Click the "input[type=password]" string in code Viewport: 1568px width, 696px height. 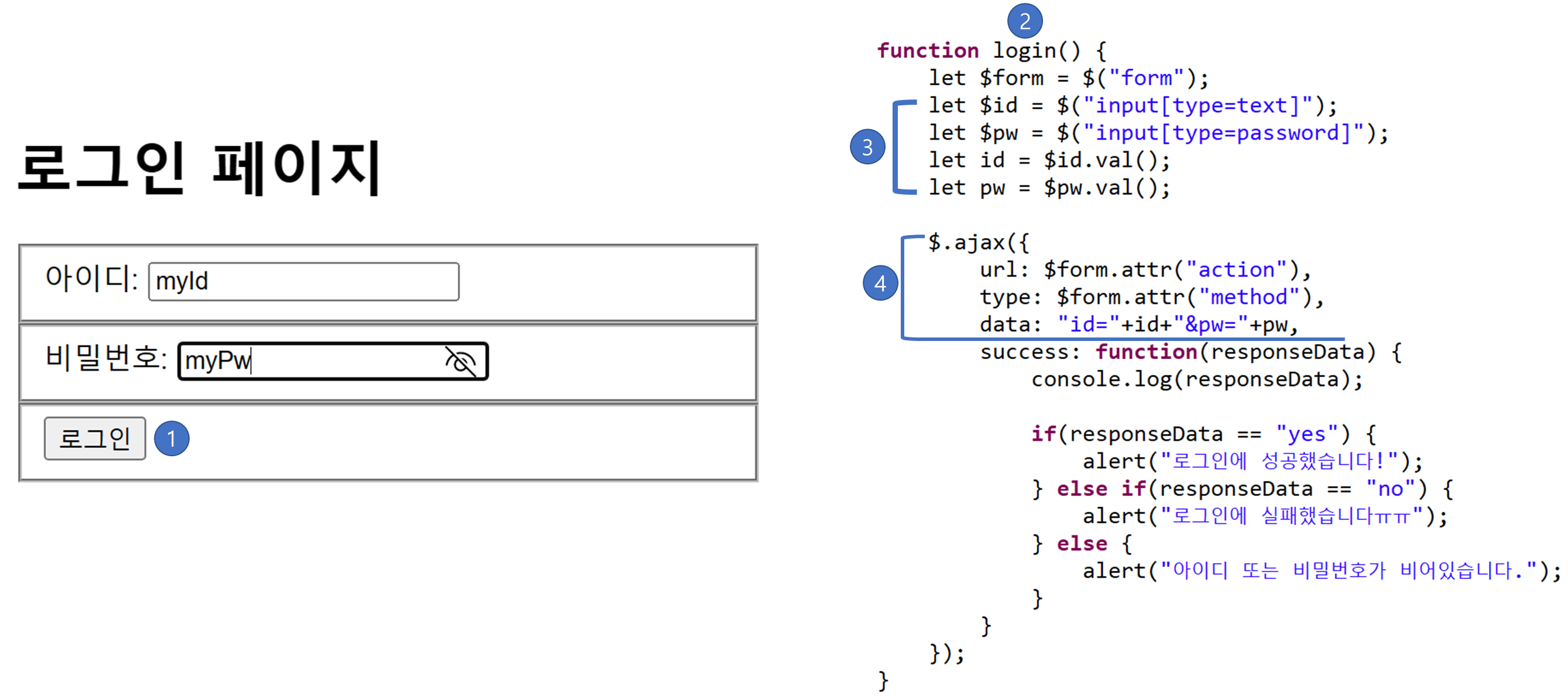pos(1223,133)
